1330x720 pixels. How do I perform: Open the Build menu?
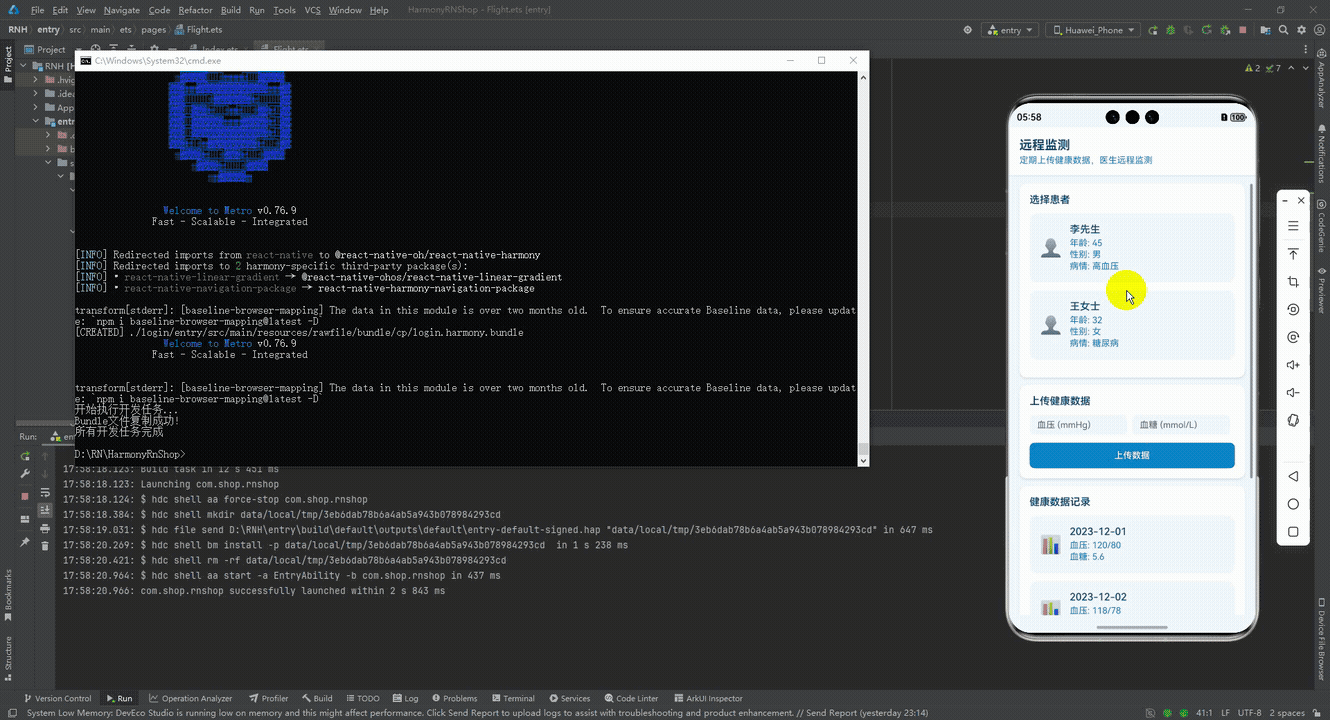pyautogui.click(x=231, y=10)
